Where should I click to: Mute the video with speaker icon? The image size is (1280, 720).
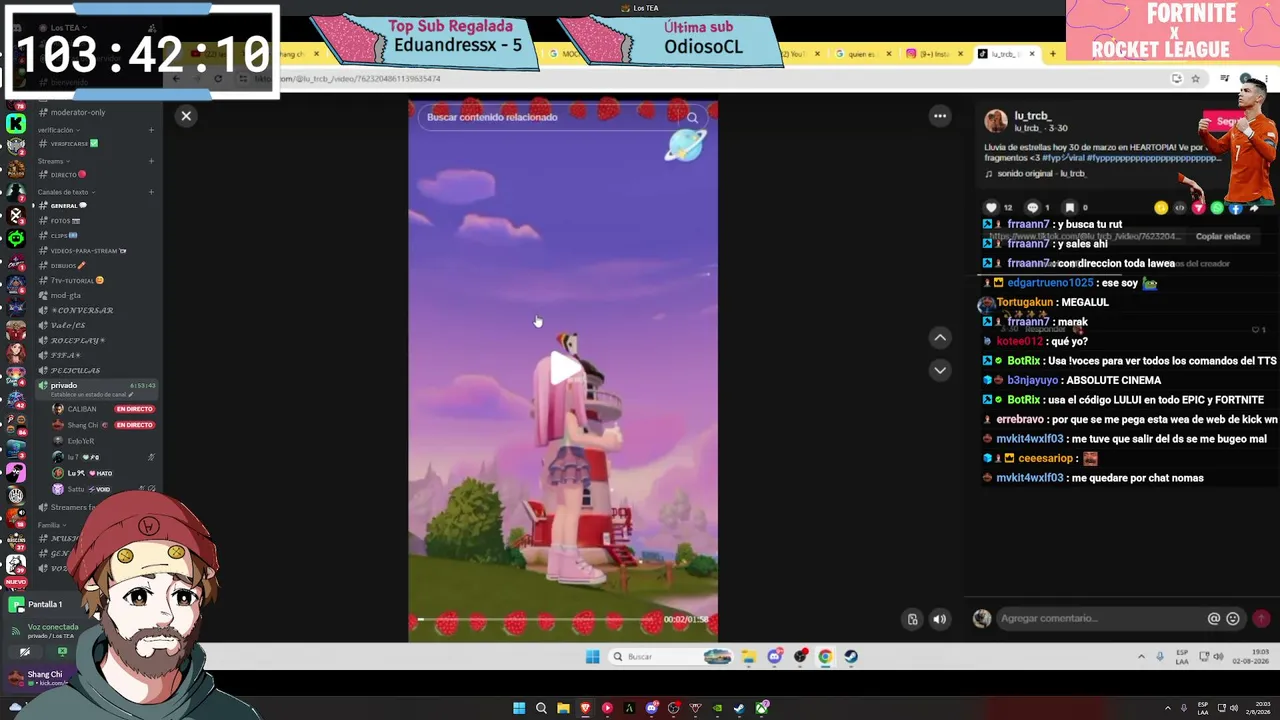pos(939,620)
